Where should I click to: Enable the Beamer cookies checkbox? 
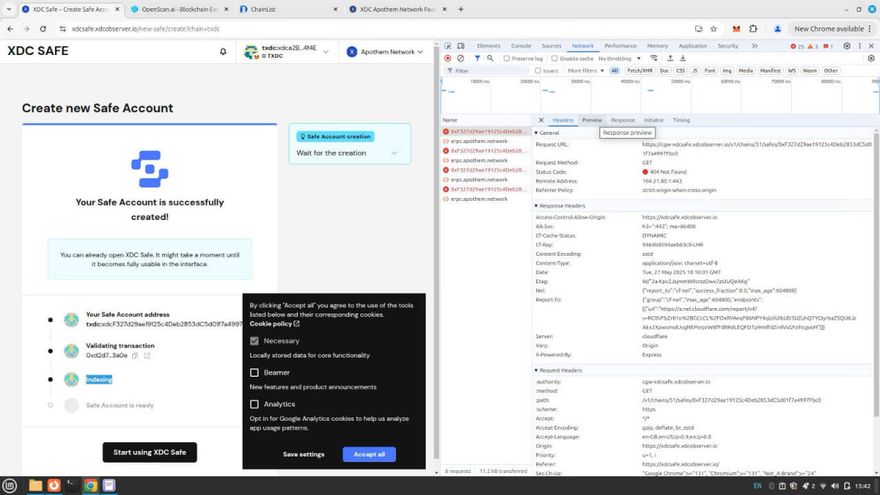(x=255, y=372)
